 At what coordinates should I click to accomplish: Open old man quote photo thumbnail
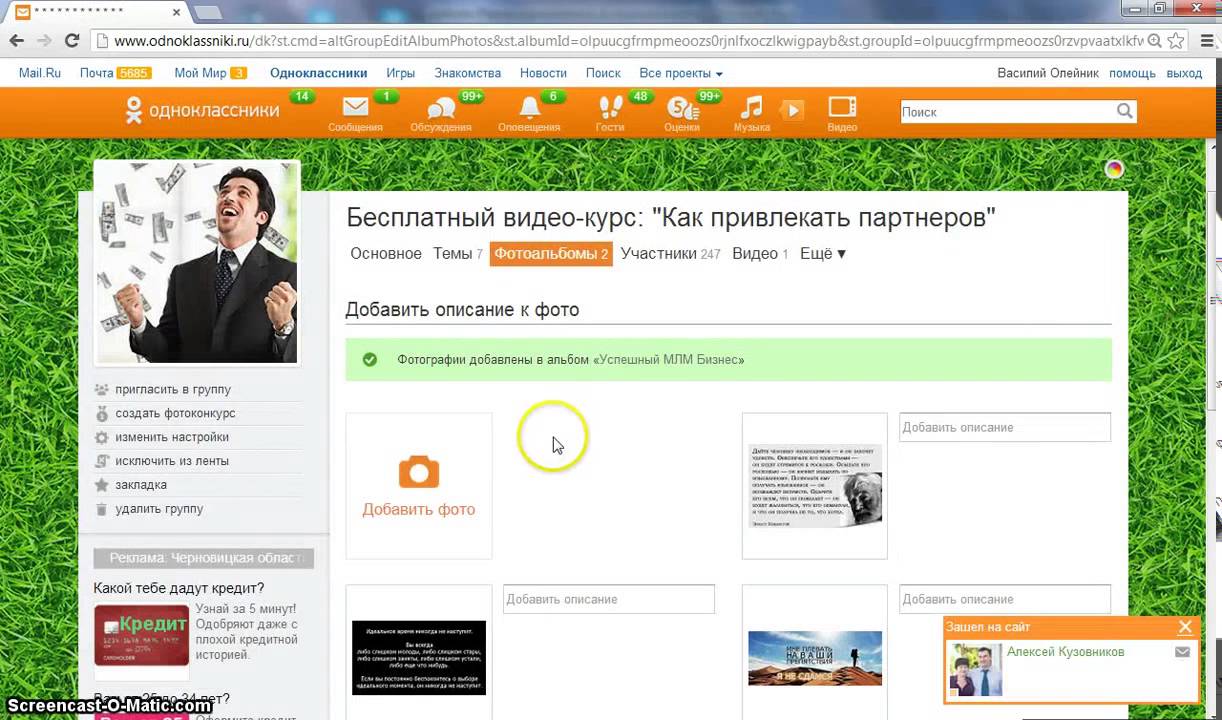815,486
